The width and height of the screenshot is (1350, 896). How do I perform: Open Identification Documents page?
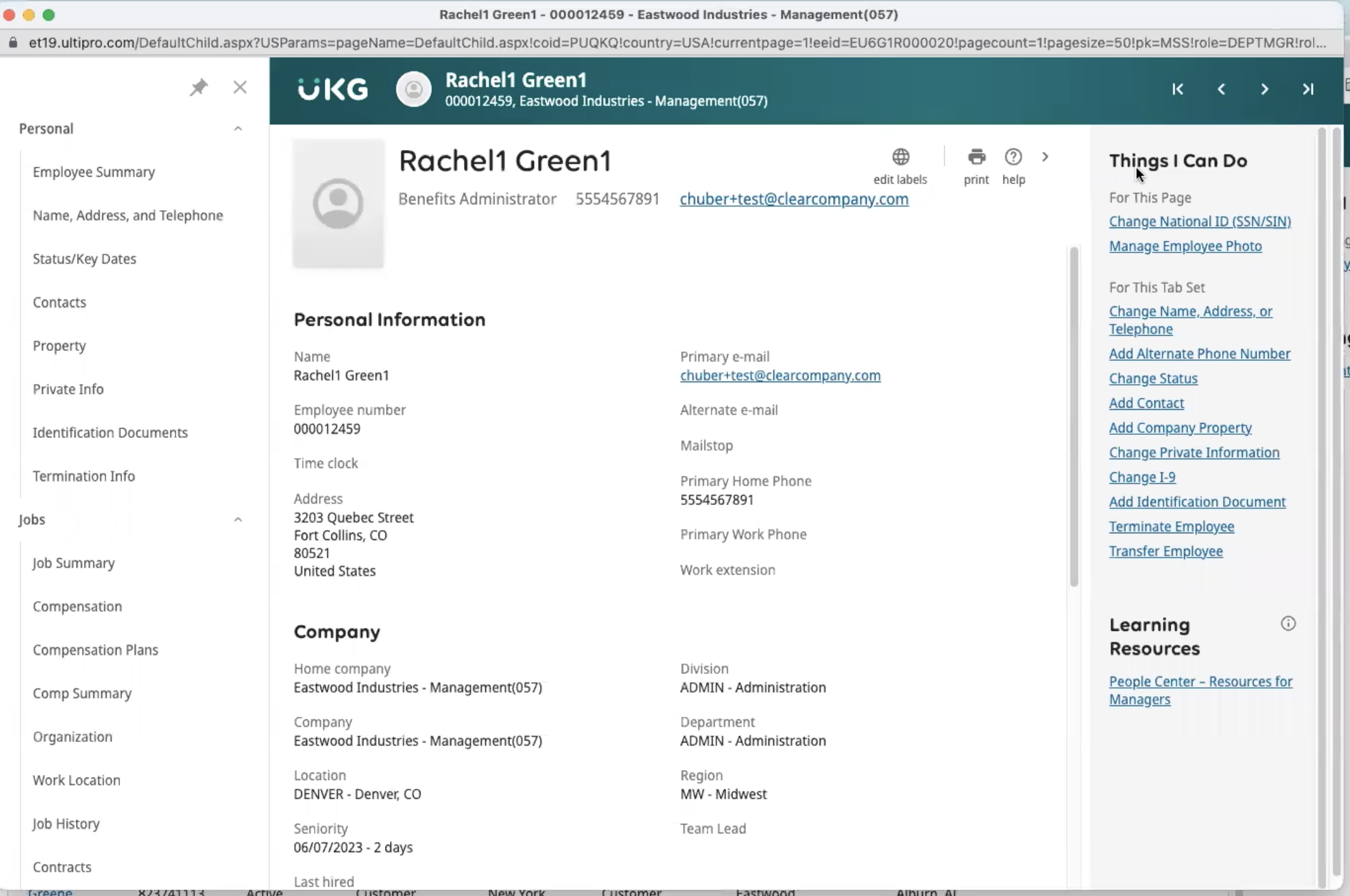pyautogui.click(x=110, y=433)
